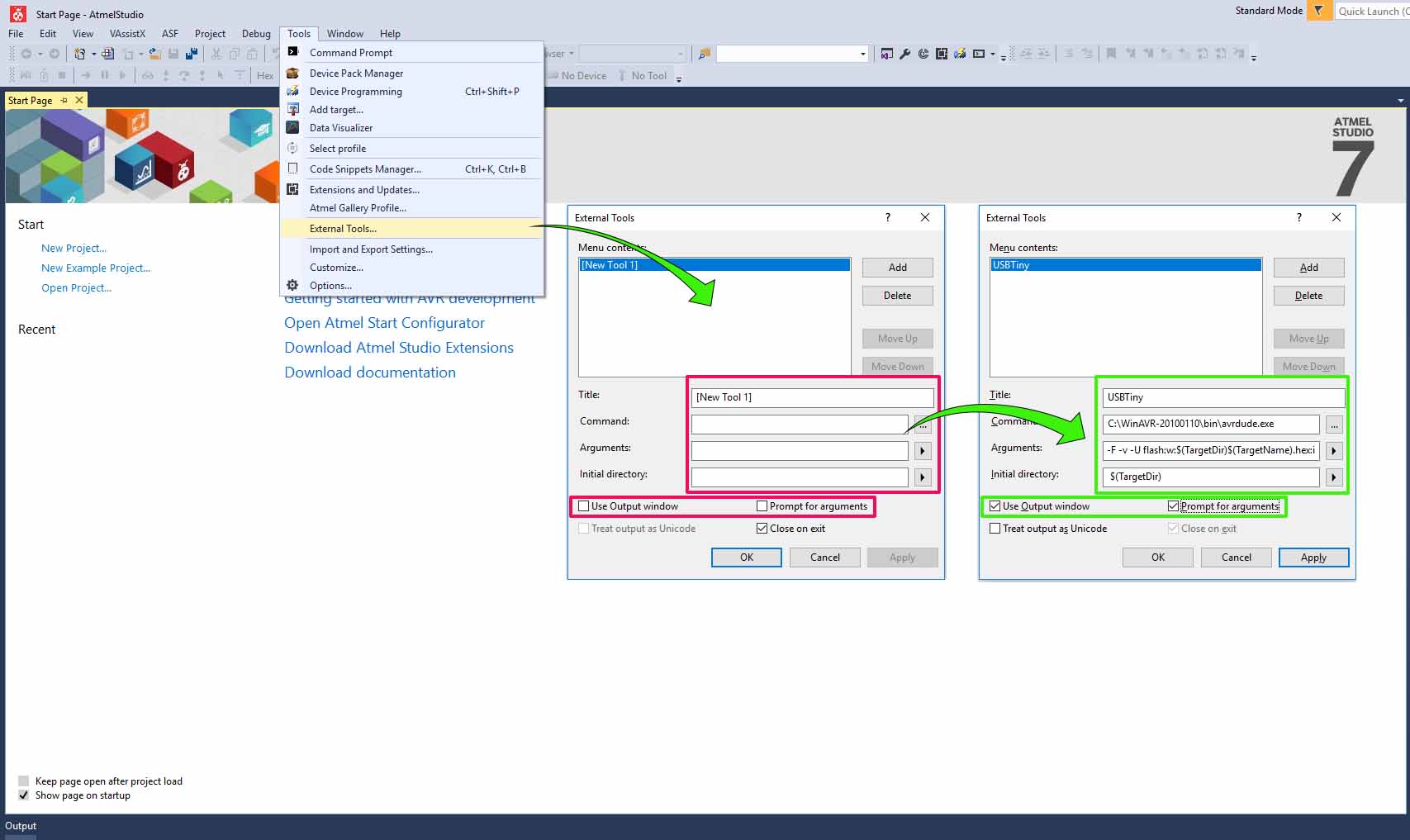This screenshot has width=1410, height=840.
Task: Click the Navigate Forward toolbar arrow
Action: click(54, 54)
